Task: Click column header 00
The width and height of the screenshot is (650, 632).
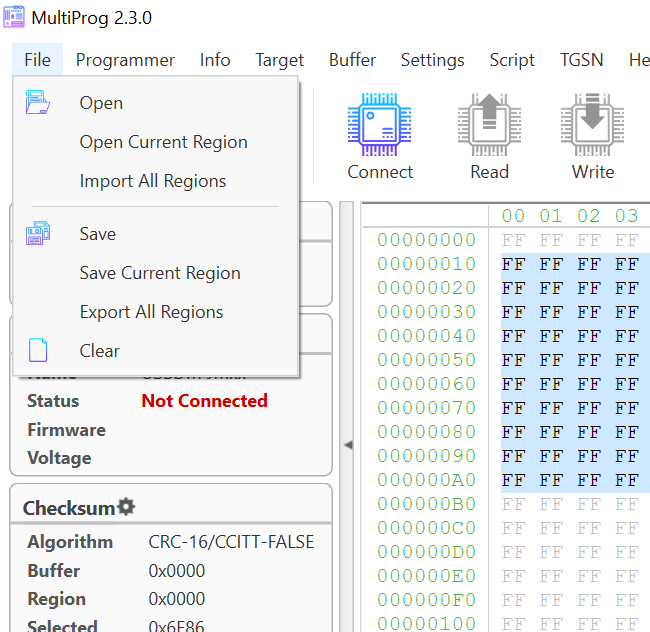Action: [x=513, y=216]
